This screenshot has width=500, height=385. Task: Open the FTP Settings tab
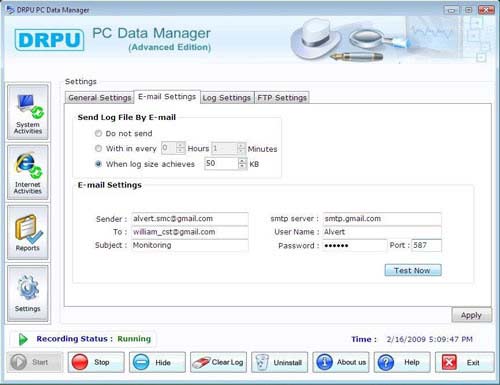click(282, 98)
